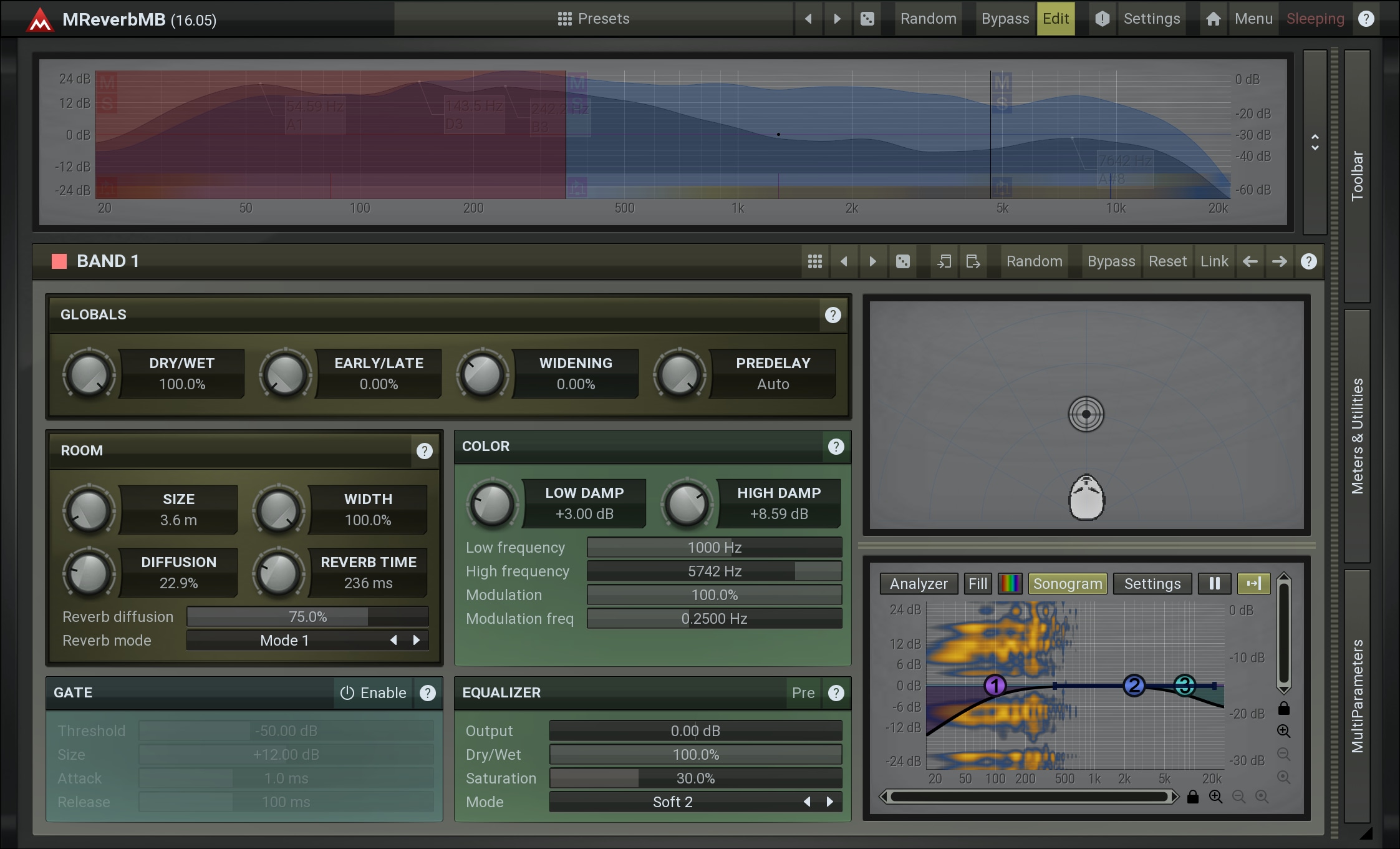Image resolution: width=1400 pixels, height=849 pixels.
Task: Click horizontal scroll lock icon
Action: [1193, 797]
